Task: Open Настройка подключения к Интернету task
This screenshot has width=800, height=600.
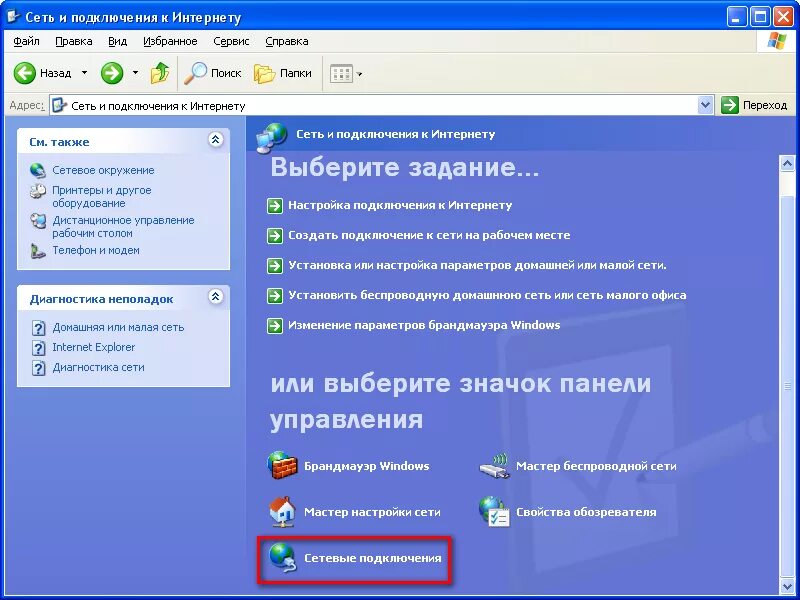Action: tap(400, 205)
